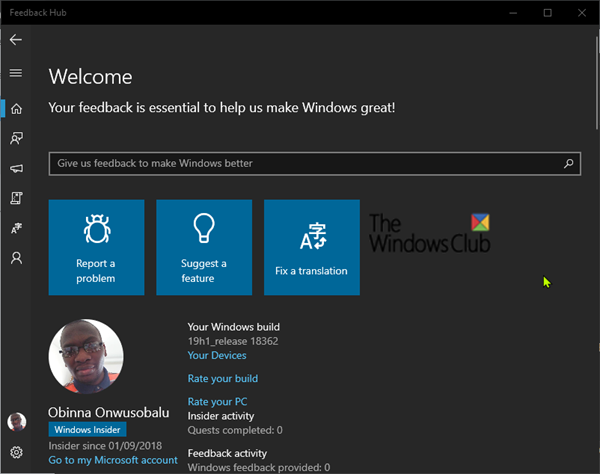Open the Feedback icon in sidebar
Screen dimensions: 600x474
pos(16,138)
